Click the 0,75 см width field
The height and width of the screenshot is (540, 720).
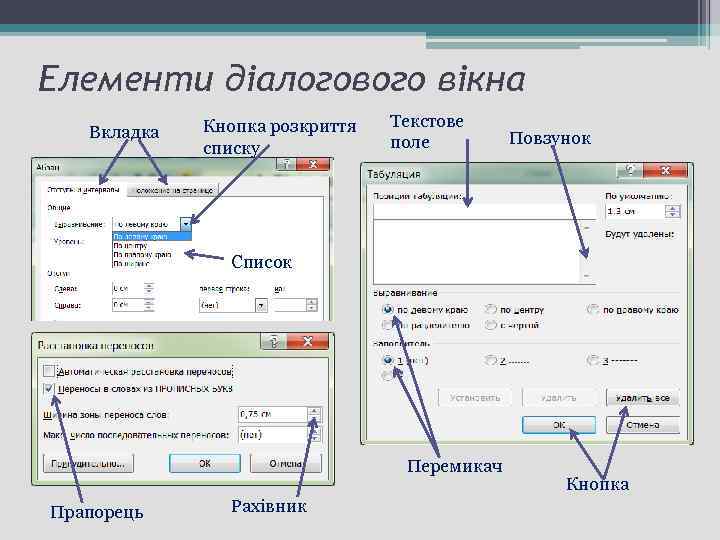(272, 414)
